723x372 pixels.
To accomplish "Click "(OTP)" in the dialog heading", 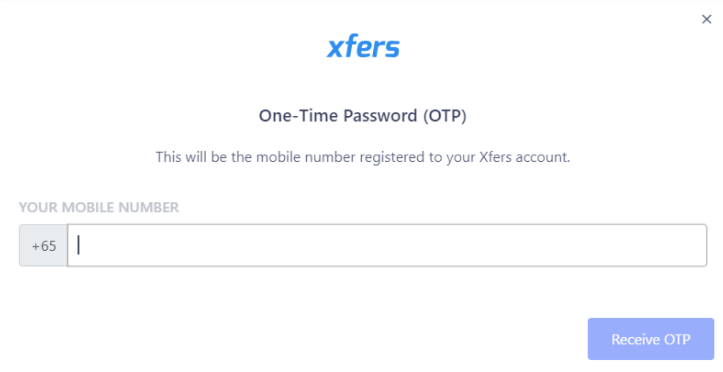I will (x=445, y=115).
